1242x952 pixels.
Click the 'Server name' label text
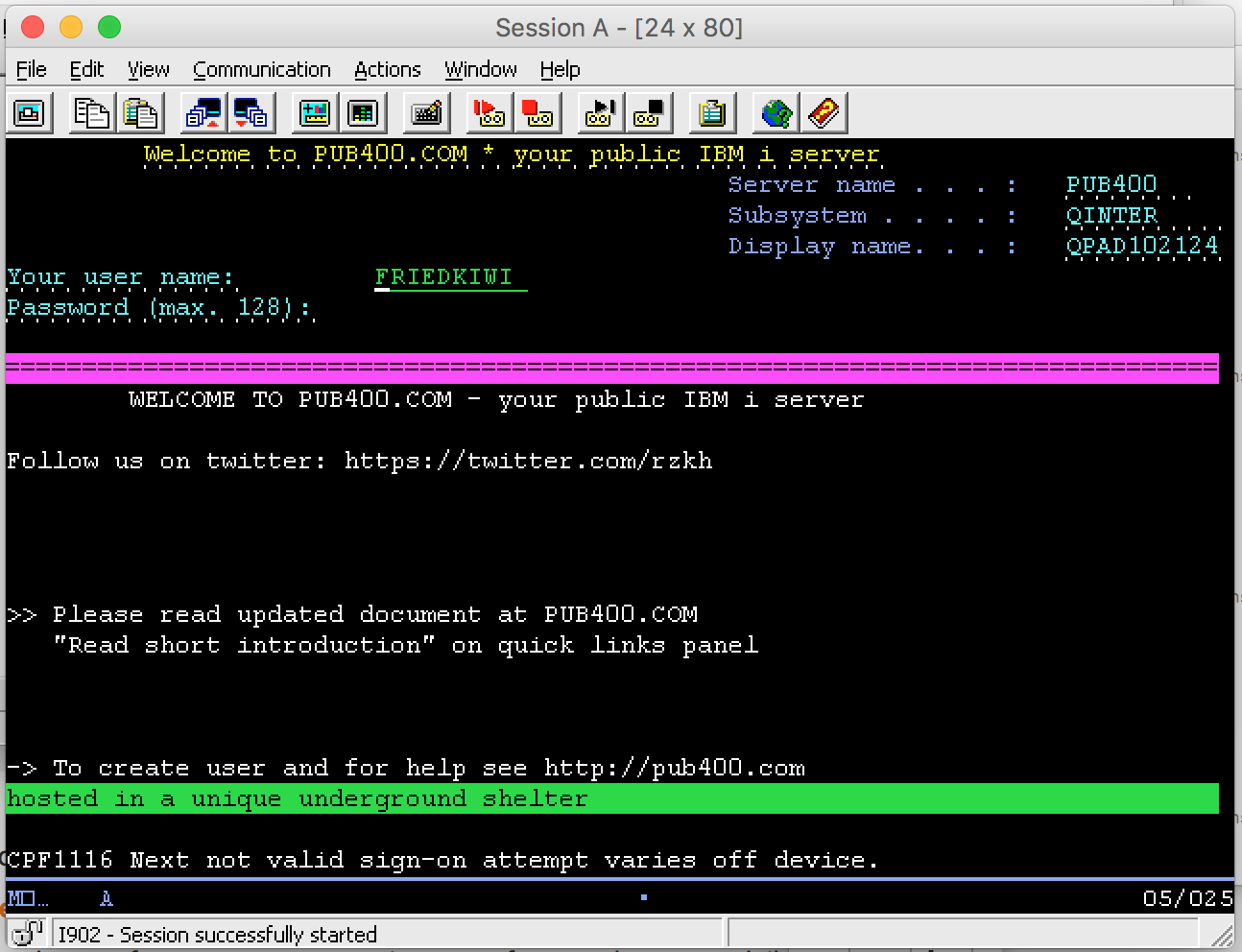pyautogui.click(x=811, y=184)
